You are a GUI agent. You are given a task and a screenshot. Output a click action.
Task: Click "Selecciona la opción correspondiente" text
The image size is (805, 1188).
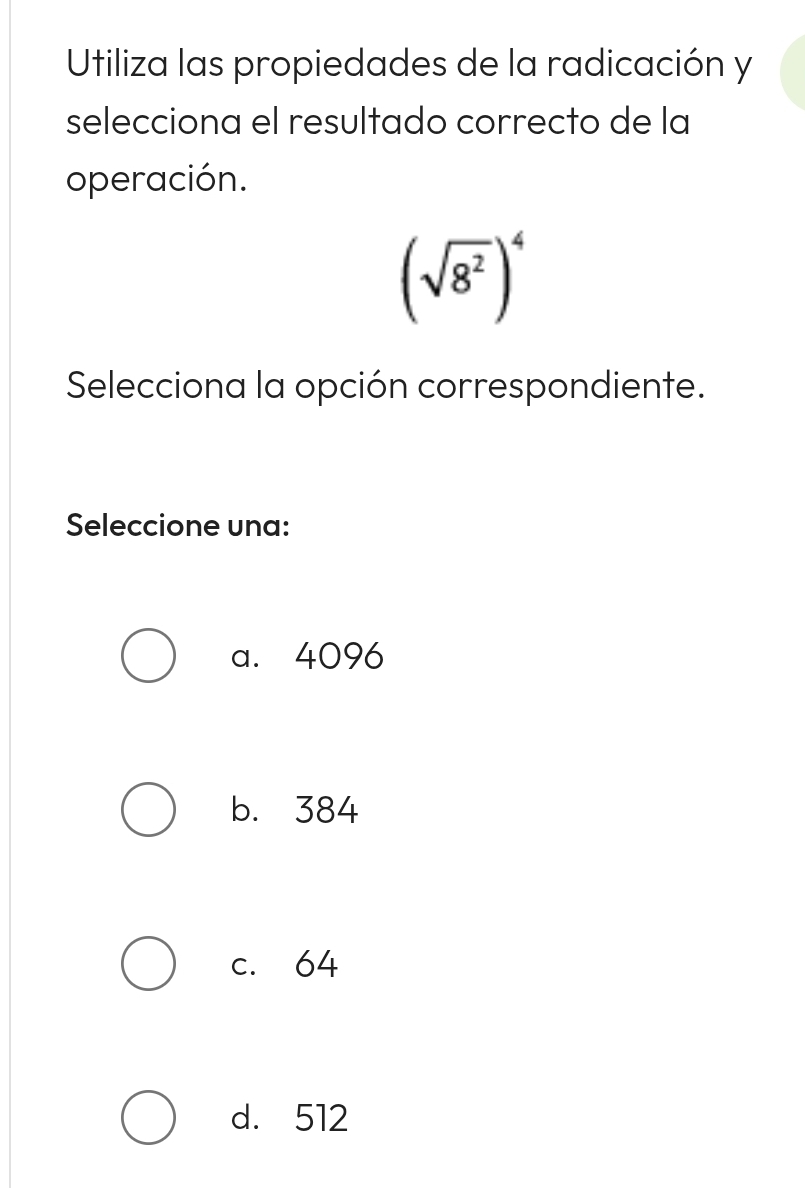(381, 387)
